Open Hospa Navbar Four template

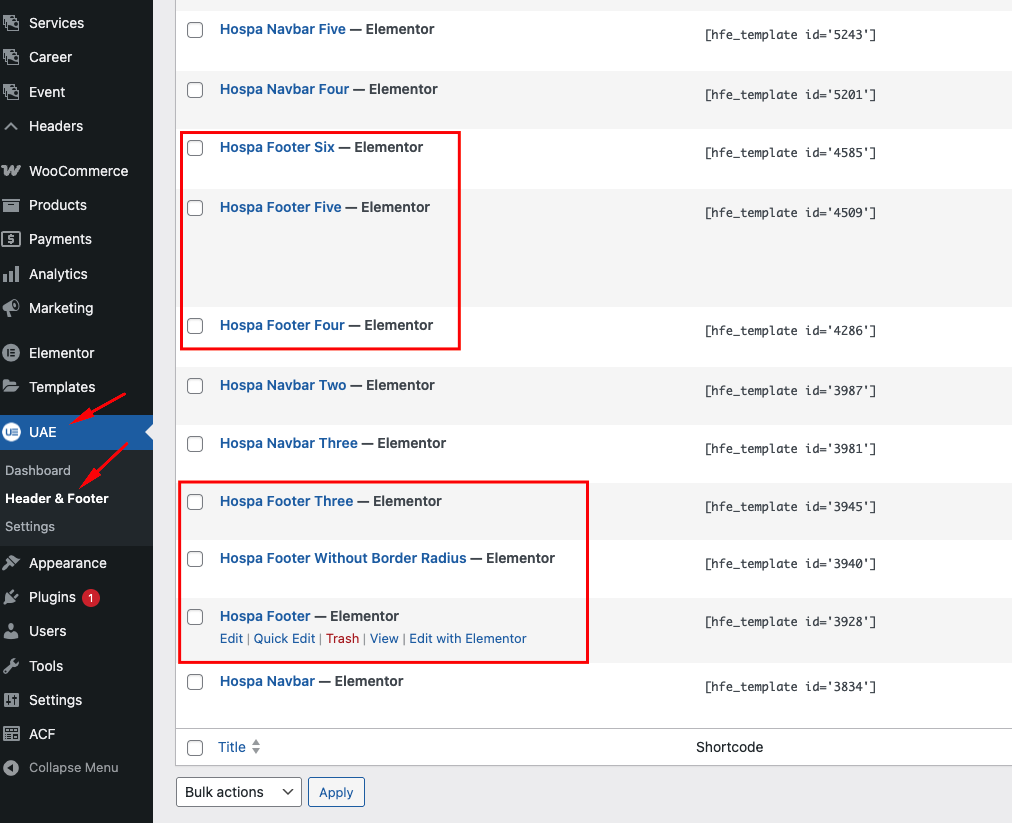(285, 89)
